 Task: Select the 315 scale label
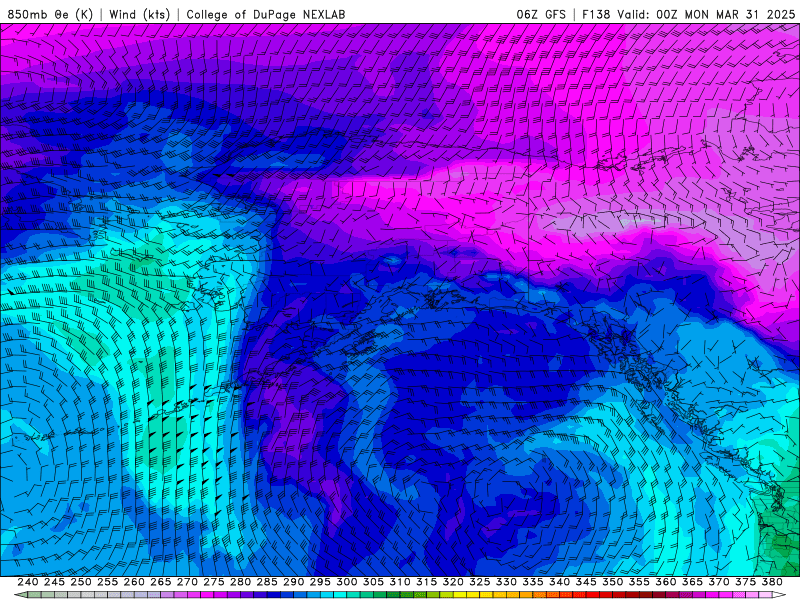click(x=426, y=582)
